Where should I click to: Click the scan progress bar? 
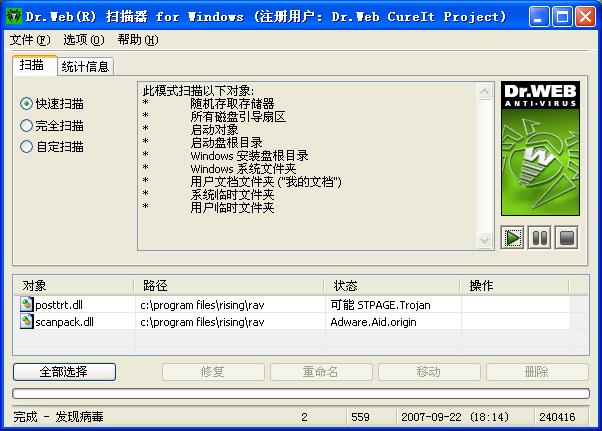tap(301, 393)
